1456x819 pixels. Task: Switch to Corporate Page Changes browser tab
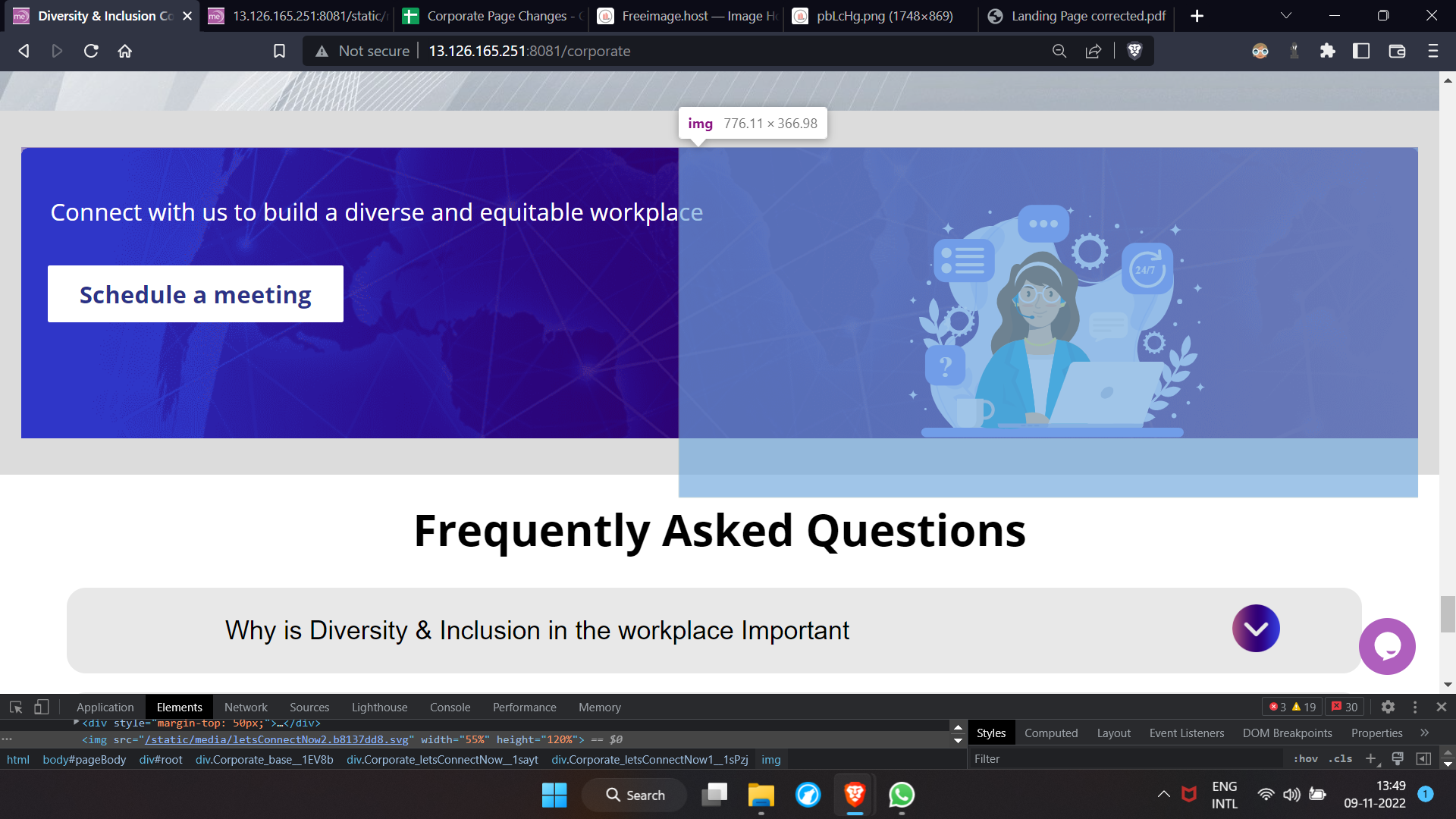(x=491, y=16)
